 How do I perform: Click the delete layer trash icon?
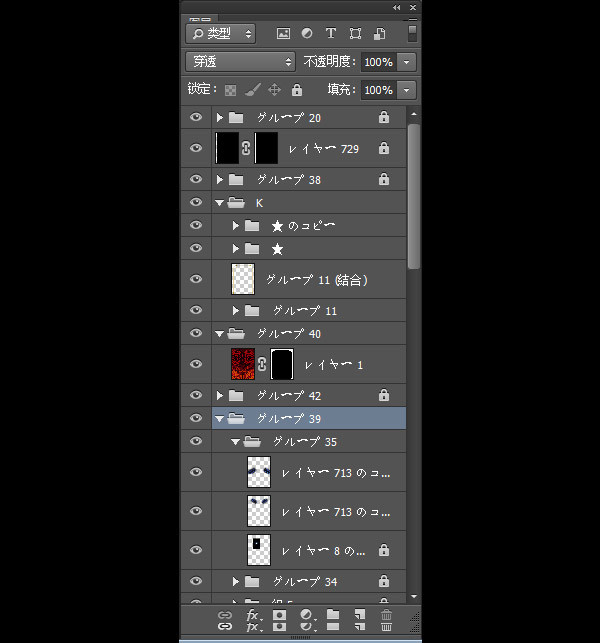coord(386,614)
